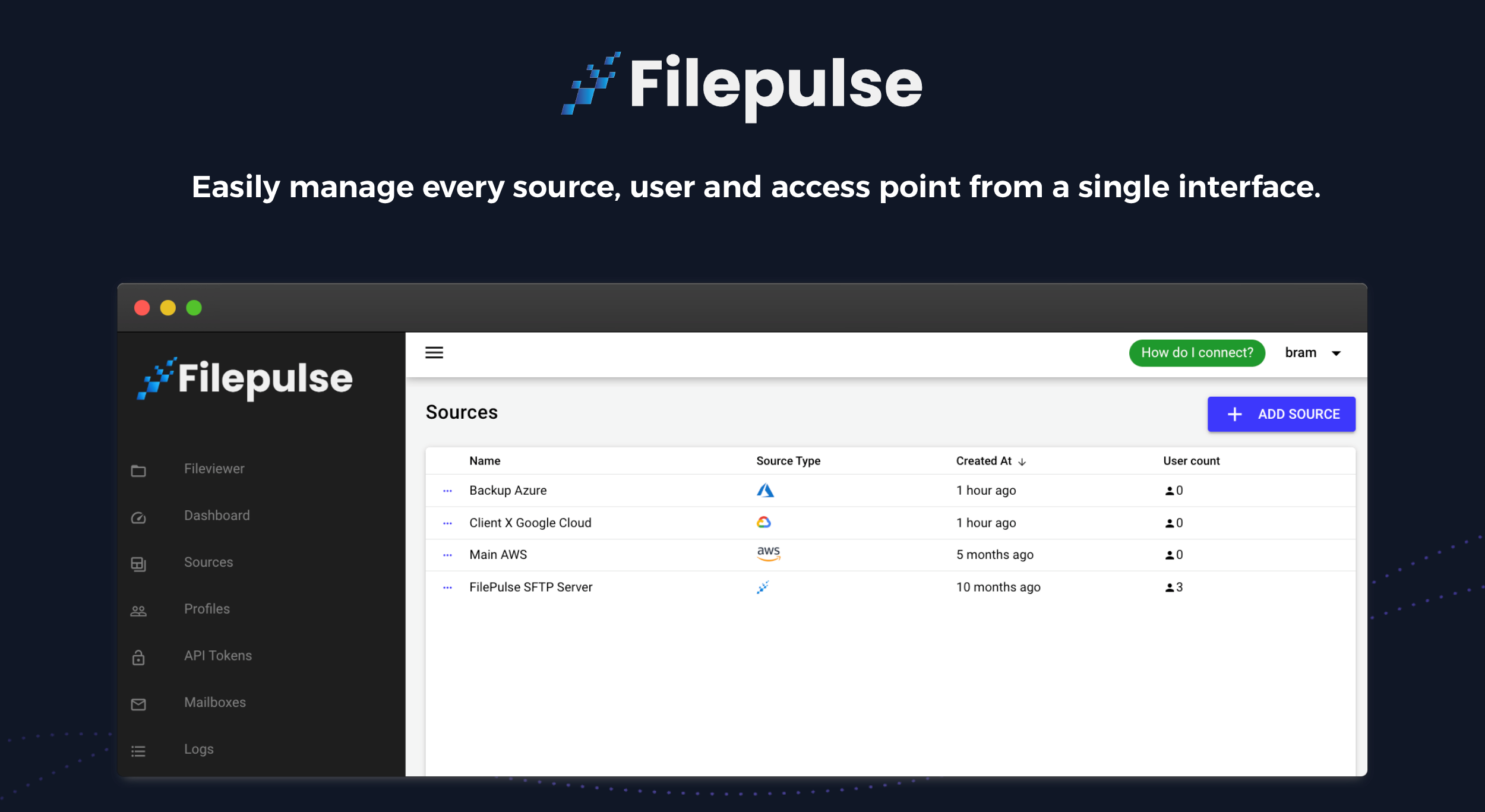
Task: Open the Mailboxes menu entry
Action: coord(215,702)
